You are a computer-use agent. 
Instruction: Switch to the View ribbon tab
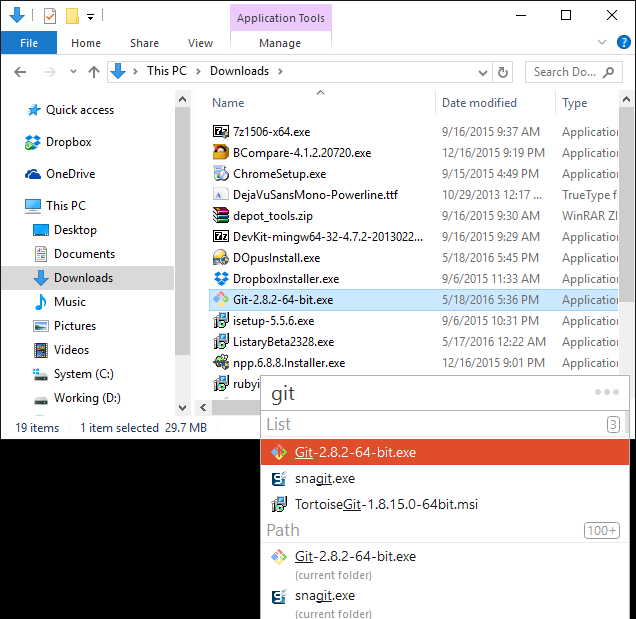click(200, 43)
